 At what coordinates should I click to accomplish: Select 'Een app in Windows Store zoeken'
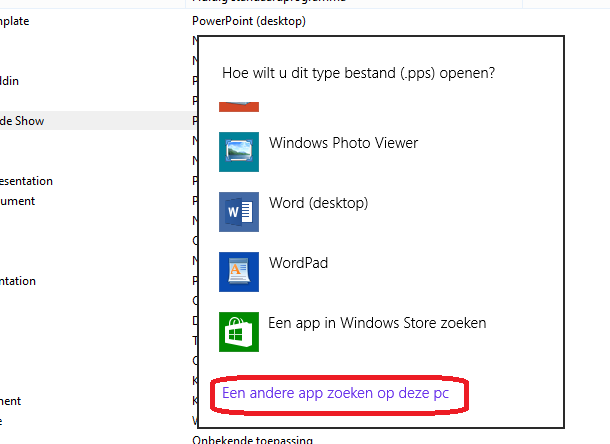point(377,323)
